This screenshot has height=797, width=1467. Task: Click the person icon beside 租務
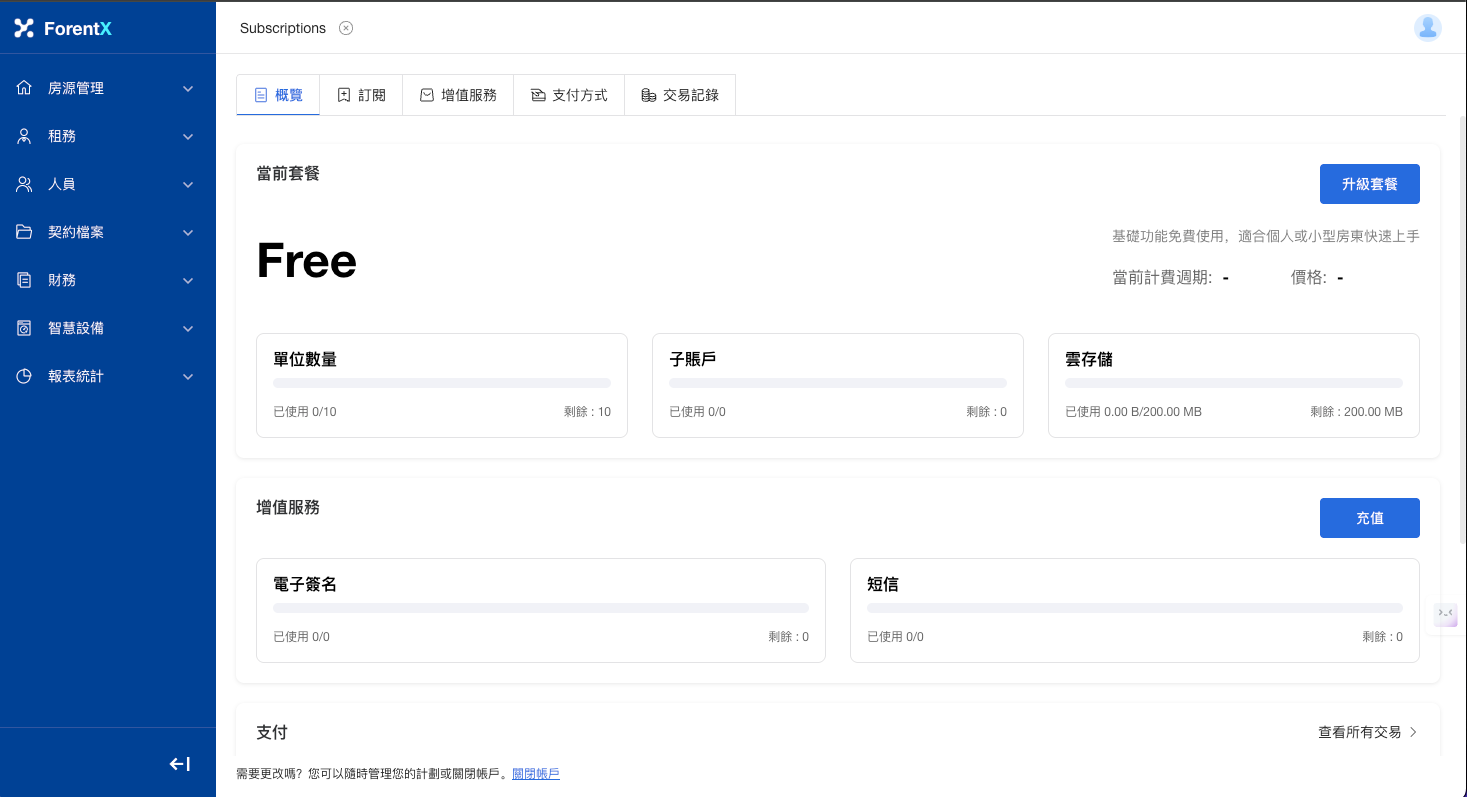(25, 136)
